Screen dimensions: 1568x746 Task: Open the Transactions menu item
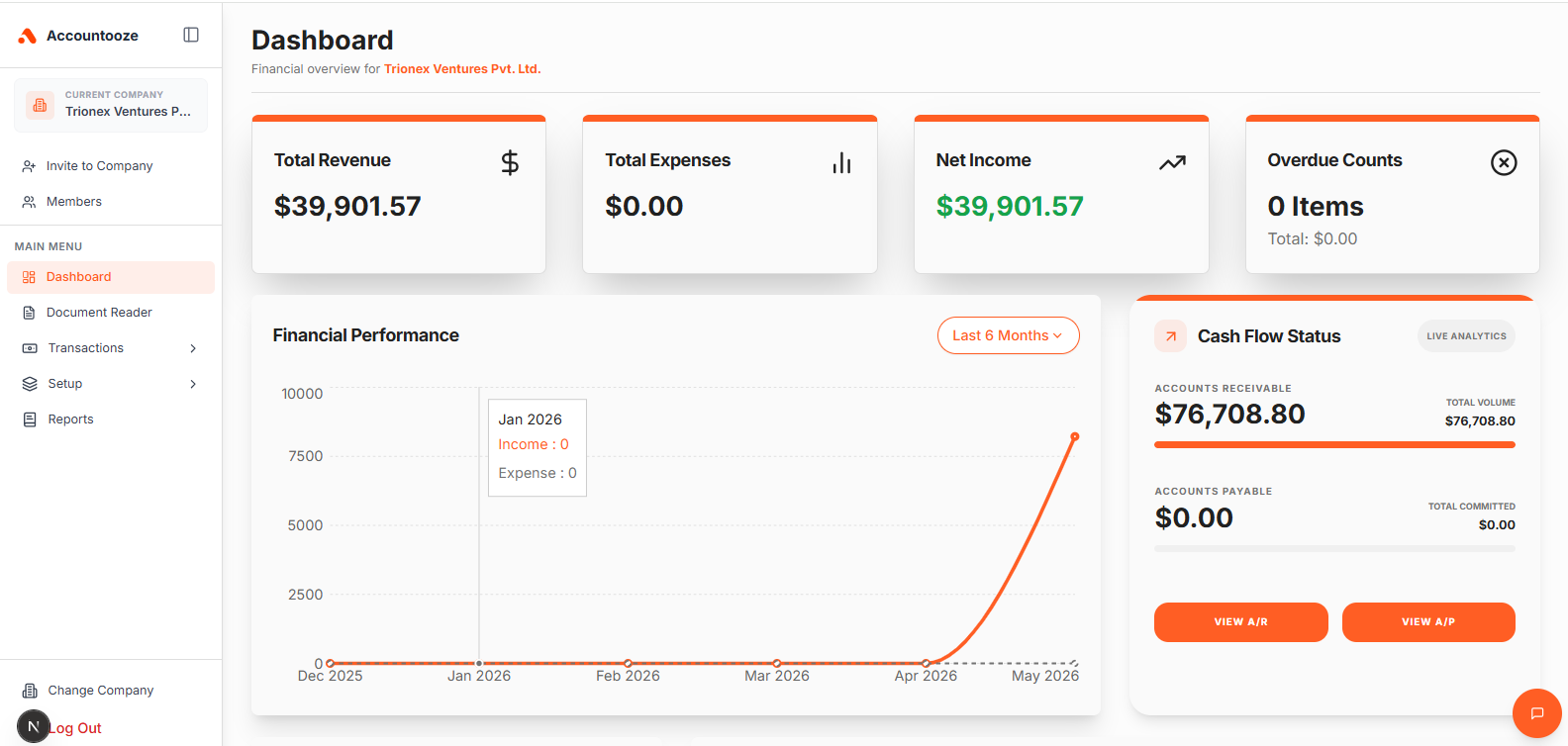111,348
